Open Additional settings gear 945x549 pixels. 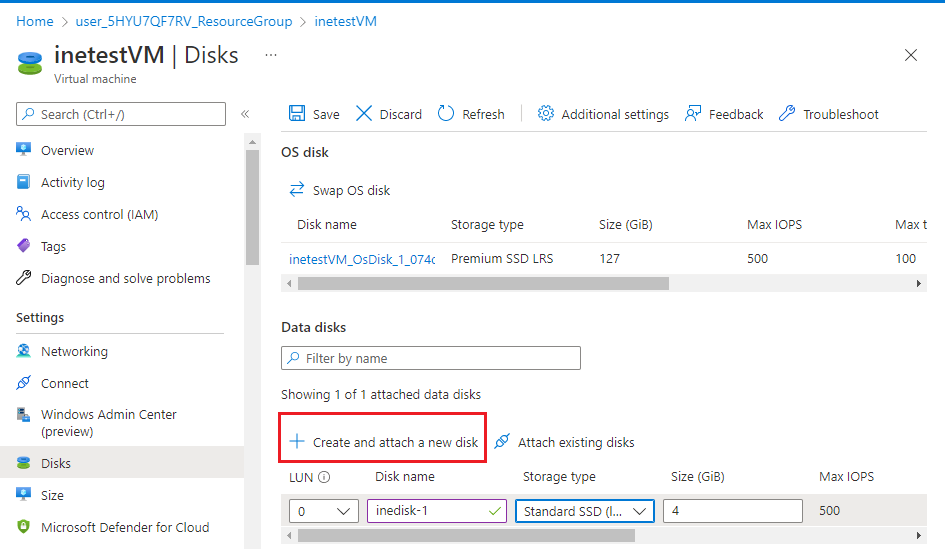(546, 114)
